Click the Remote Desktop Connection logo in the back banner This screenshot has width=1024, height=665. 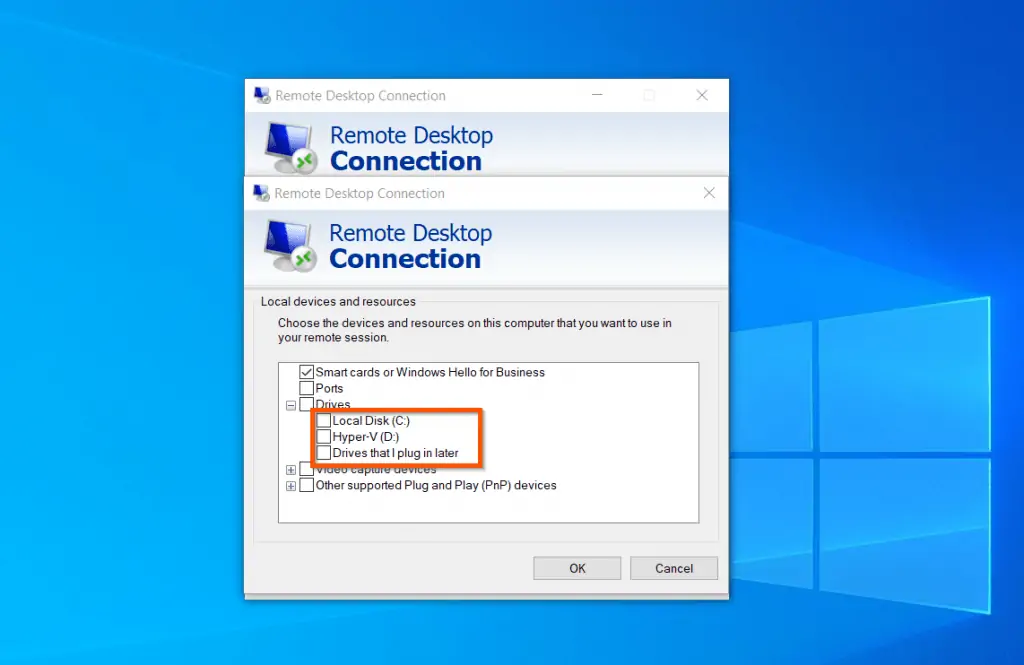point(290,147)
